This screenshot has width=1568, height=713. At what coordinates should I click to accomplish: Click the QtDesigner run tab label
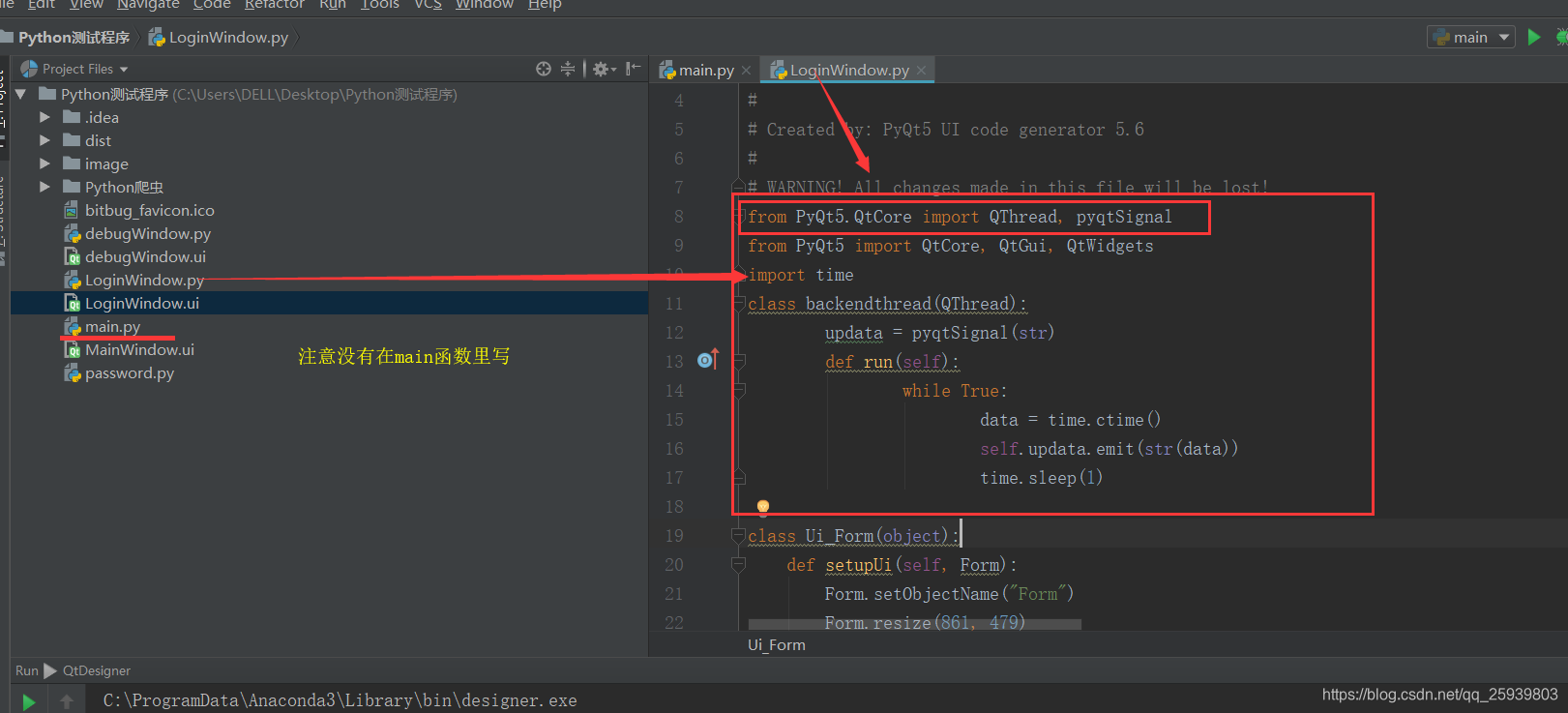click(97, 670)
